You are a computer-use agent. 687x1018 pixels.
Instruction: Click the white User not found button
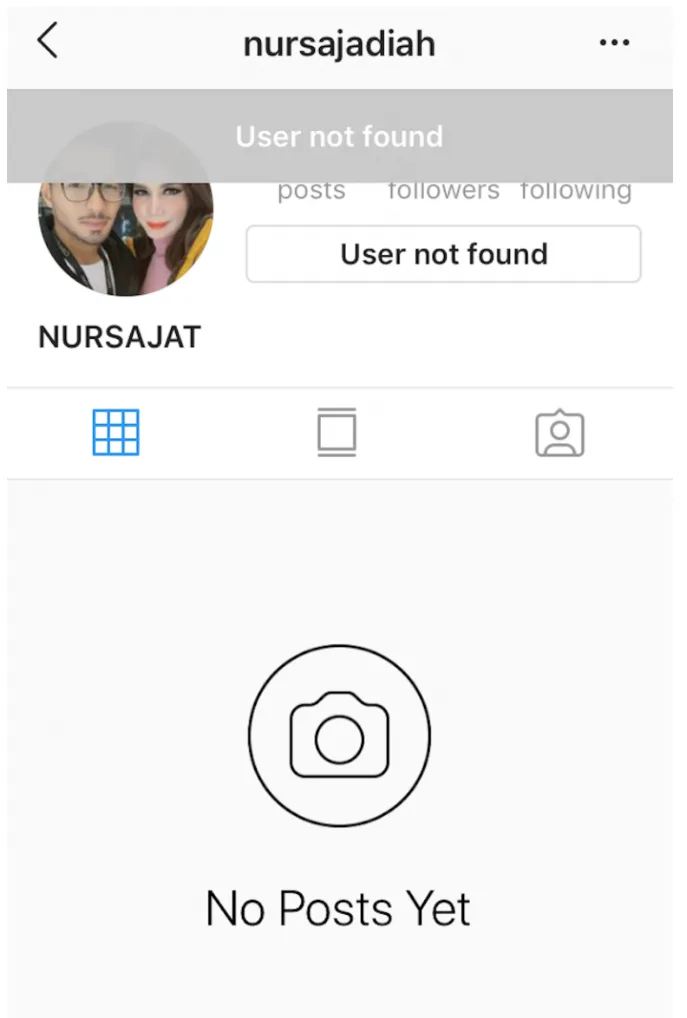click(x=443, y=254)
